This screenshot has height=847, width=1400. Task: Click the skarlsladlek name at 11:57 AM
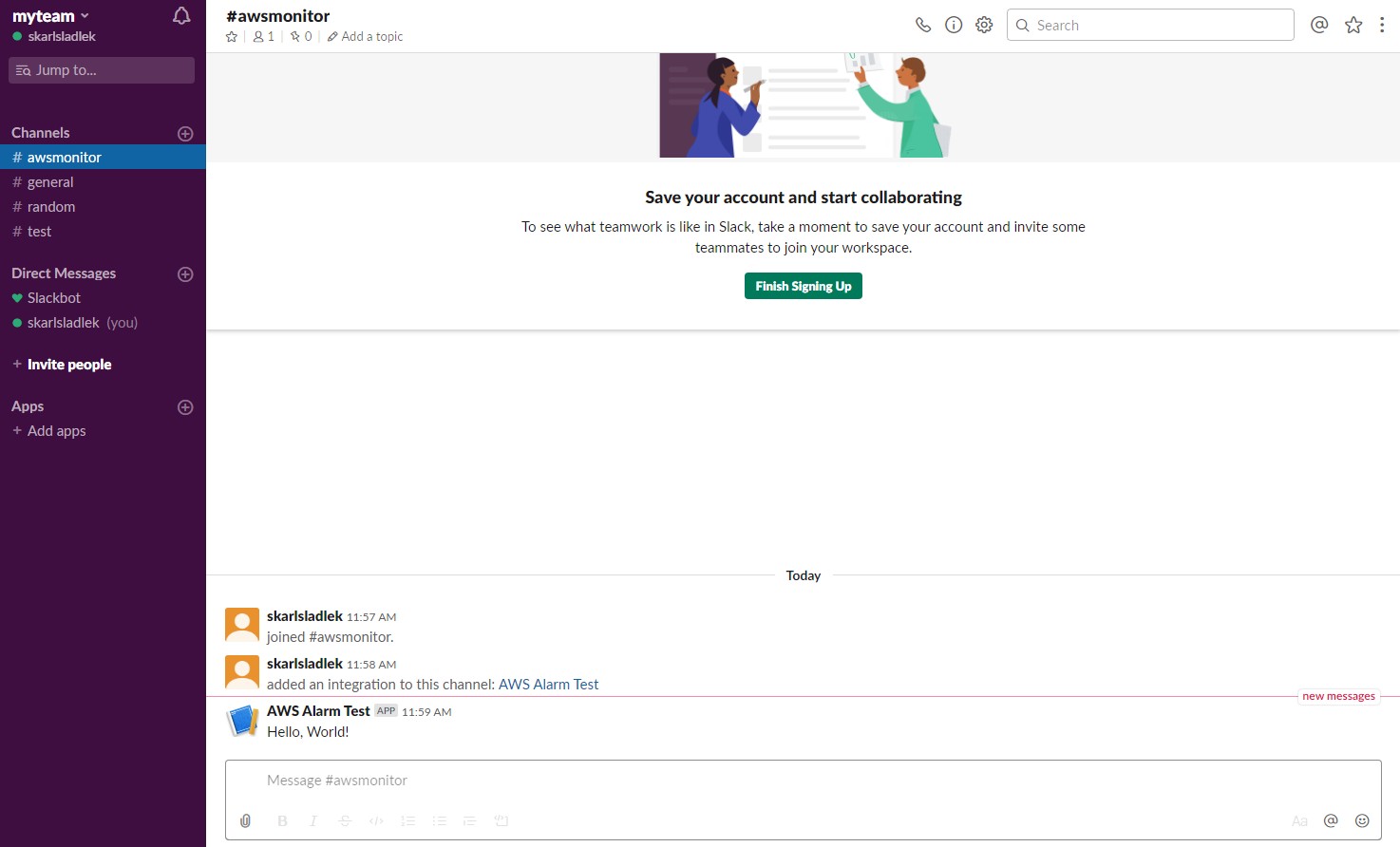point(305,616)
